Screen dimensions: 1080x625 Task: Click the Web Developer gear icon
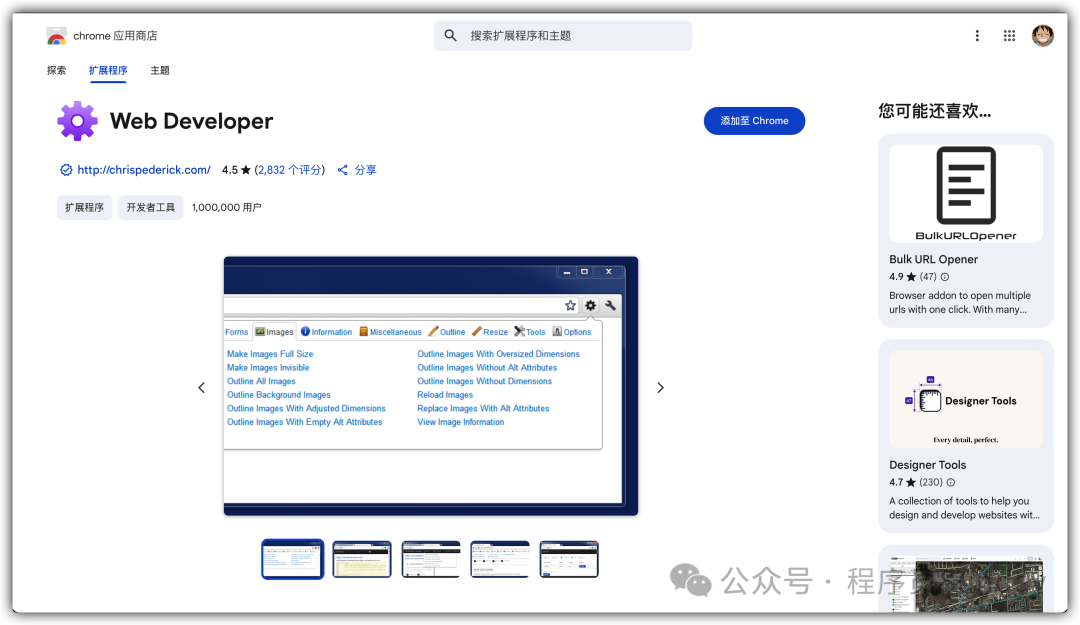click(77, 121)
